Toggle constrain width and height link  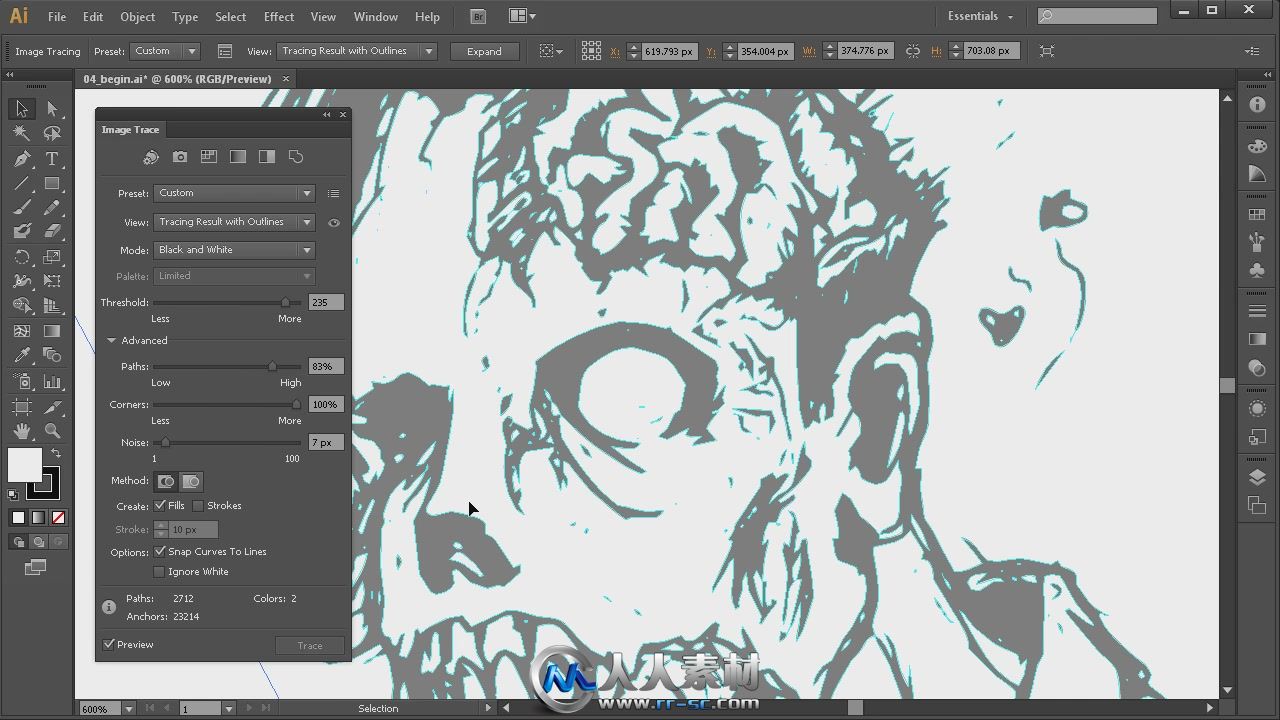(912, 51)
